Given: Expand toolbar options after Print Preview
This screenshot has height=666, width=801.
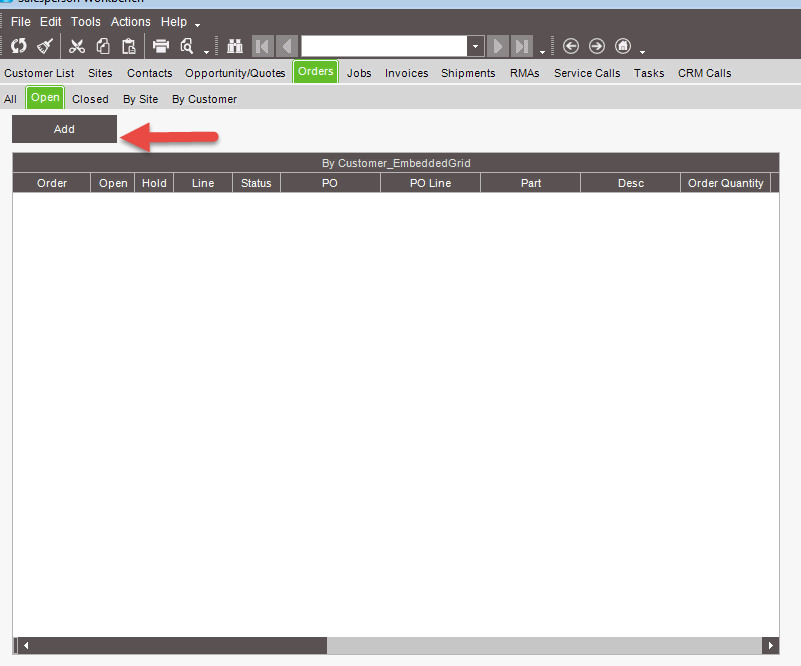Looking at the screenshot, I should click(x=206, y=52).
